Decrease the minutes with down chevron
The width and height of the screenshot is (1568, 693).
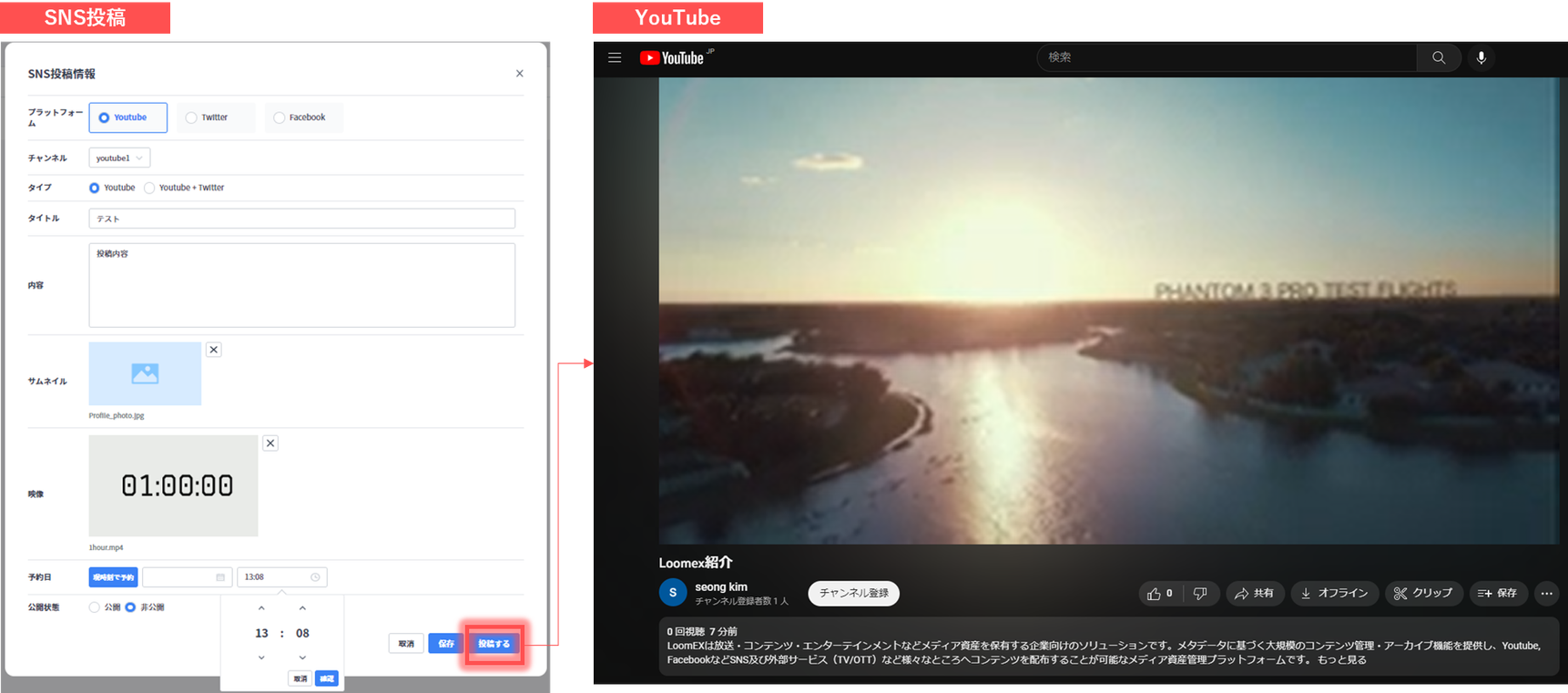click(302, 657)
